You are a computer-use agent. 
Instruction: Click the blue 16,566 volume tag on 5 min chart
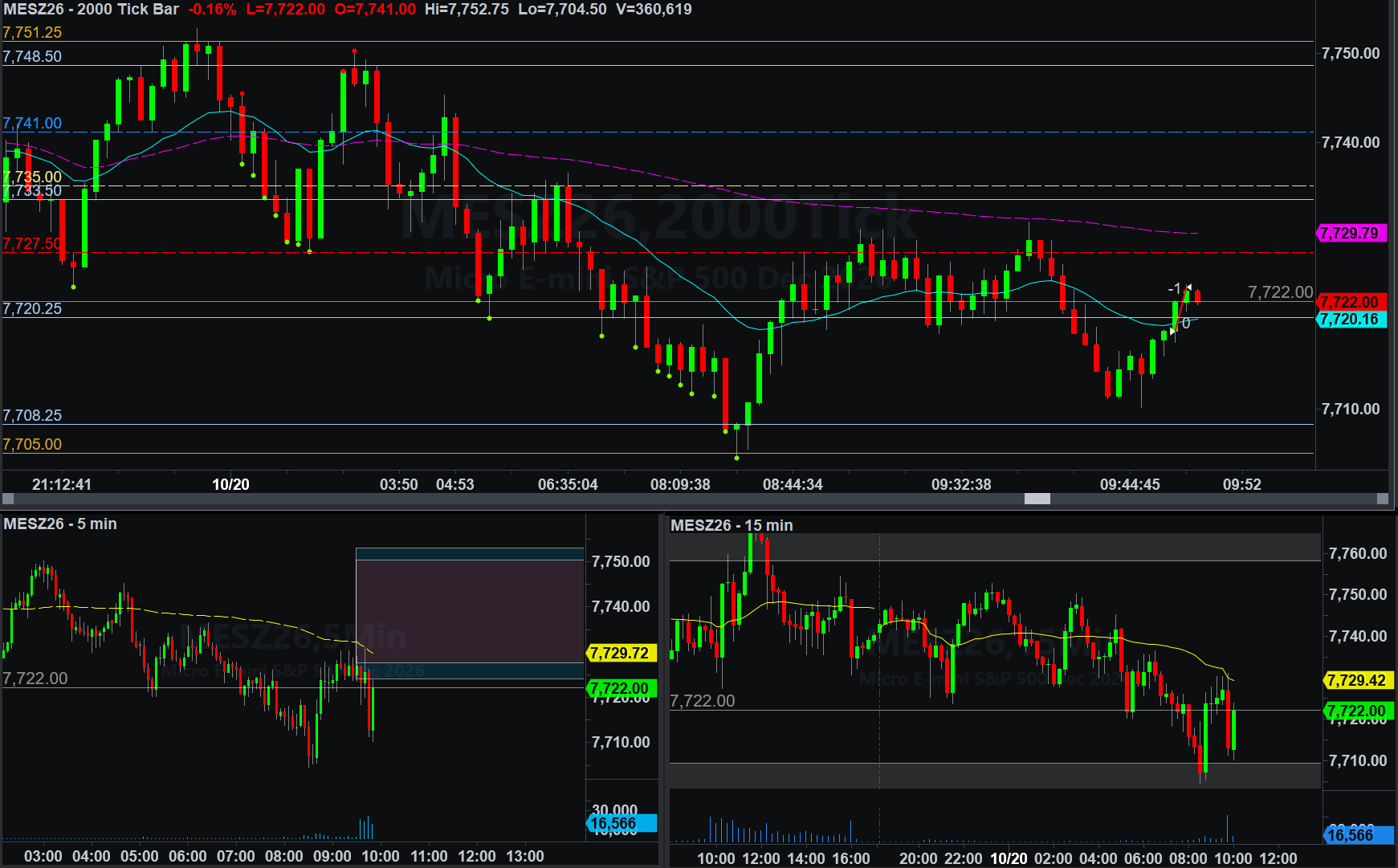tap(622, 824)
